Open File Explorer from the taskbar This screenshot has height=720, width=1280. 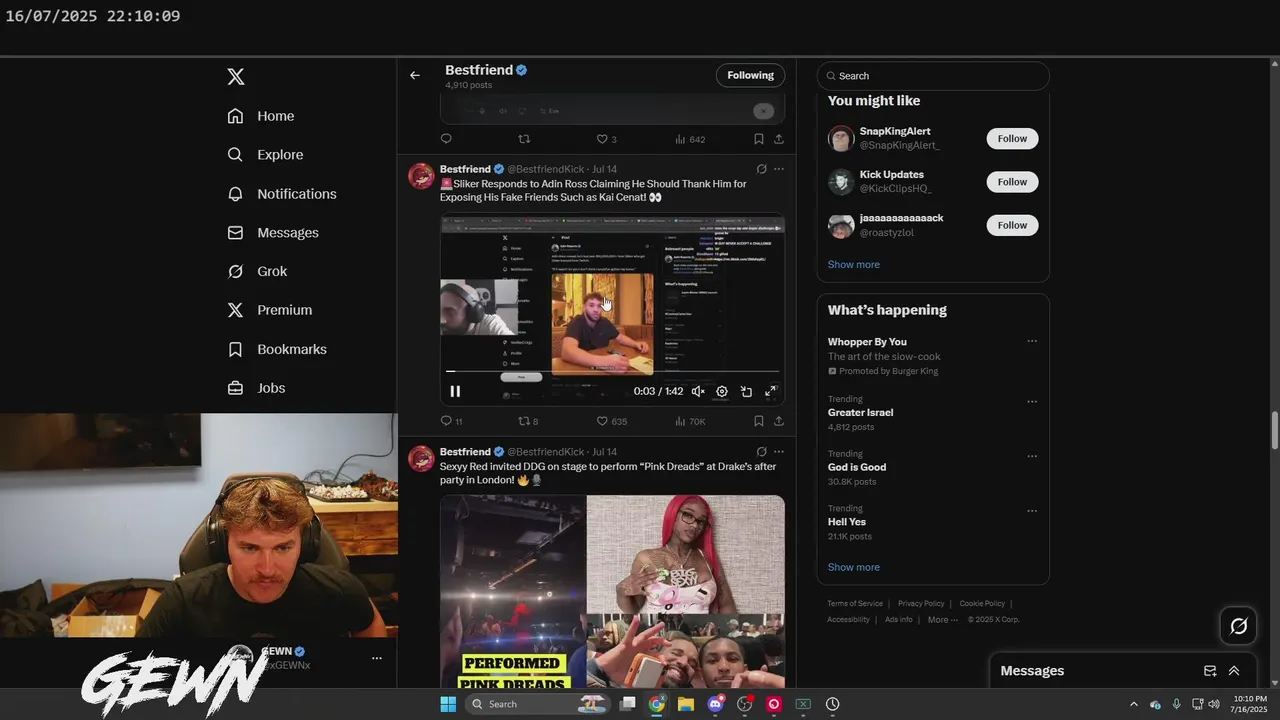click(686, 704)
